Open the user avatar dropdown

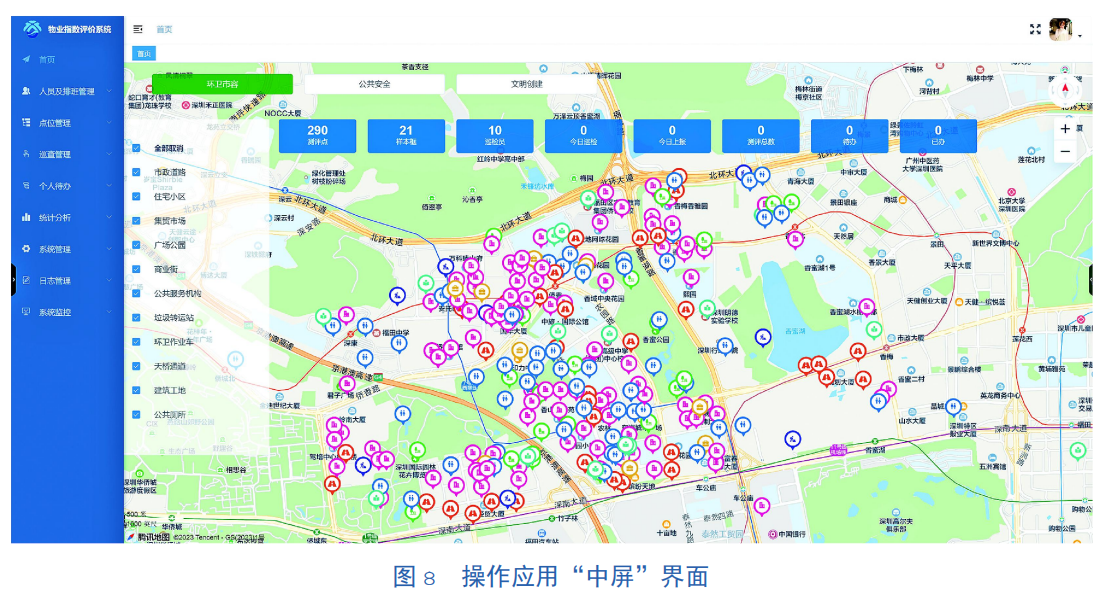click(x=1062, y=30)
